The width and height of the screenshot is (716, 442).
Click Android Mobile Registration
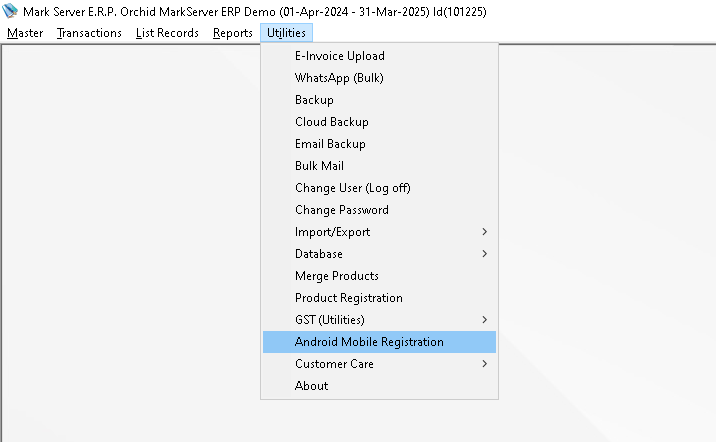click(x=379, y=342)
